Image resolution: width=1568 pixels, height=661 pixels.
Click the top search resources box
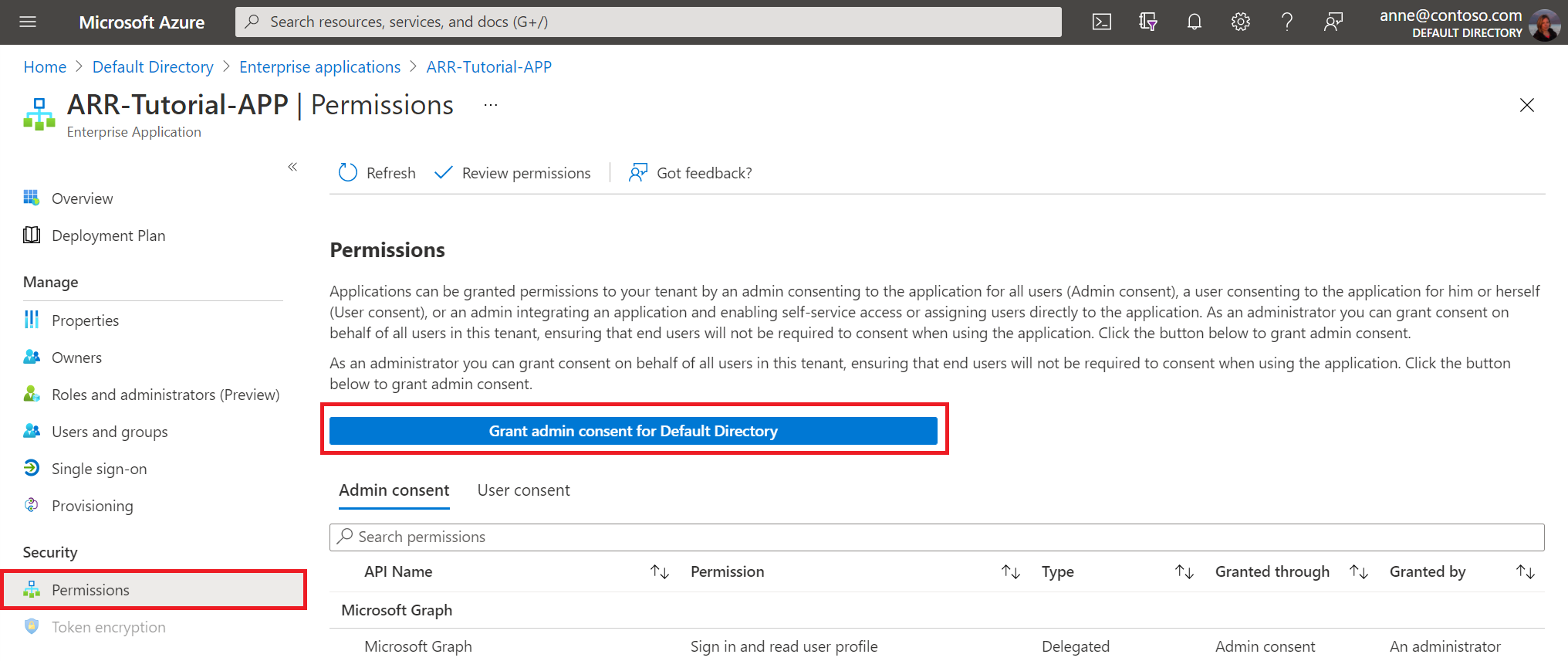point(648,22)
